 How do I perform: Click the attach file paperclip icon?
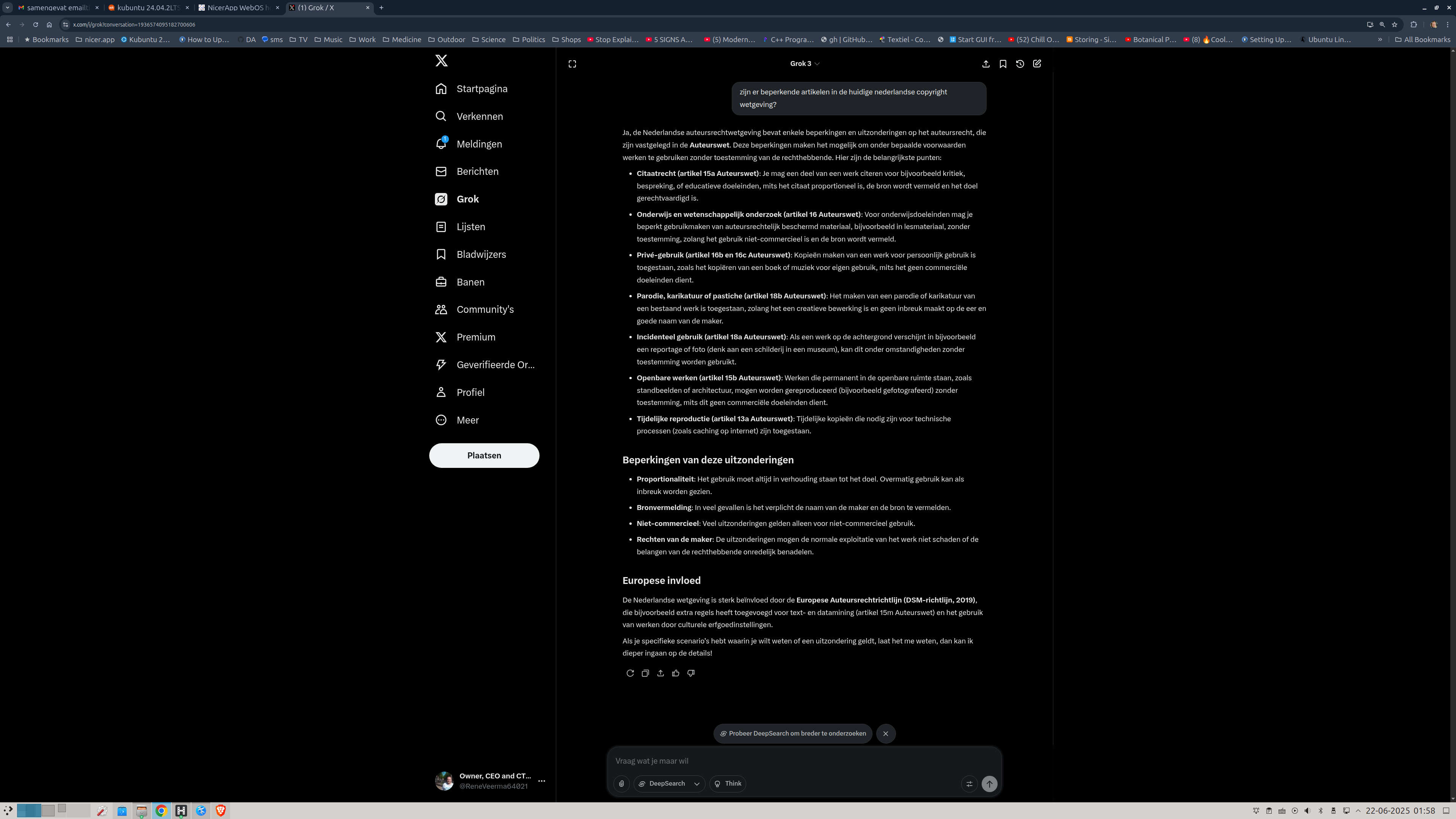pos(621,783)
